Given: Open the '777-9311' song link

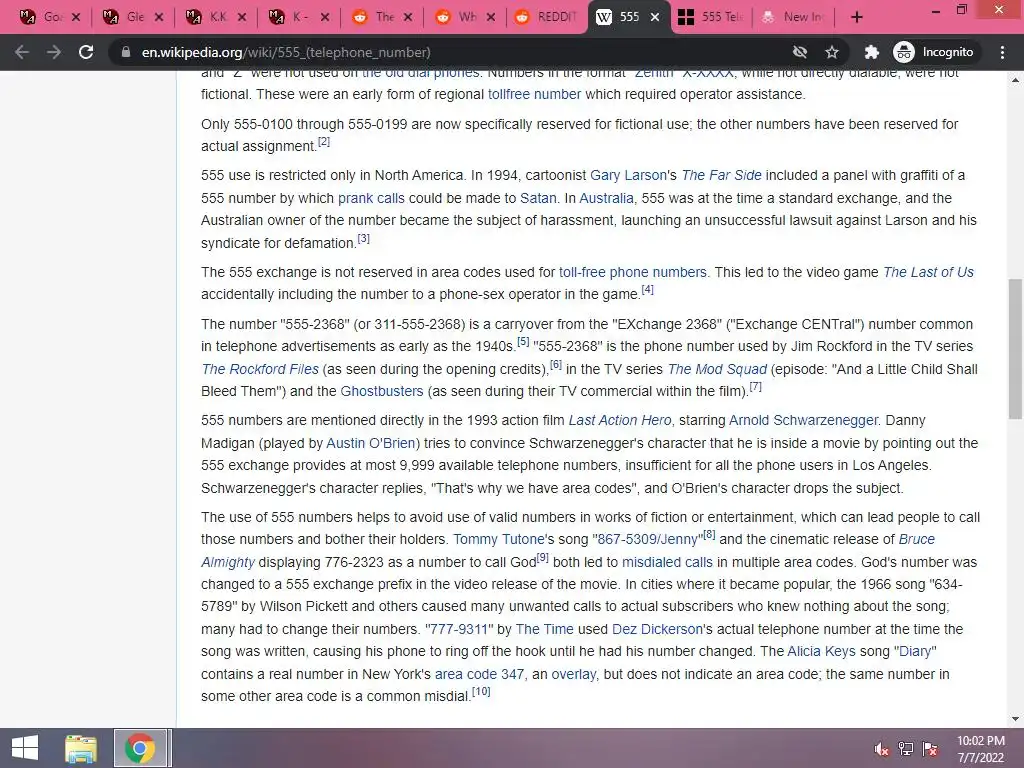Looking at the screenshot, I should click(x=458, y=630).
